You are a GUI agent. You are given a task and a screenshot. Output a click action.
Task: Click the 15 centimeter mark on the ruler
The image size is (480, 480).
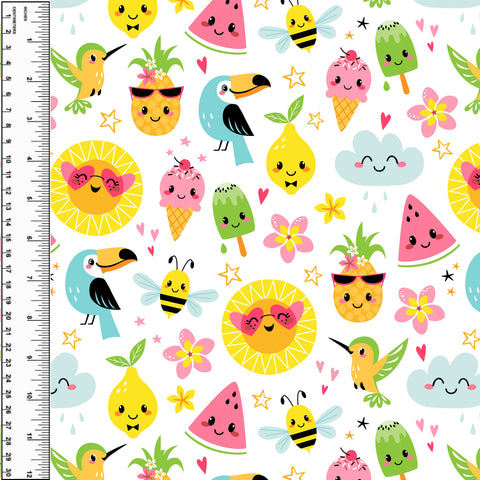[8, 238]
